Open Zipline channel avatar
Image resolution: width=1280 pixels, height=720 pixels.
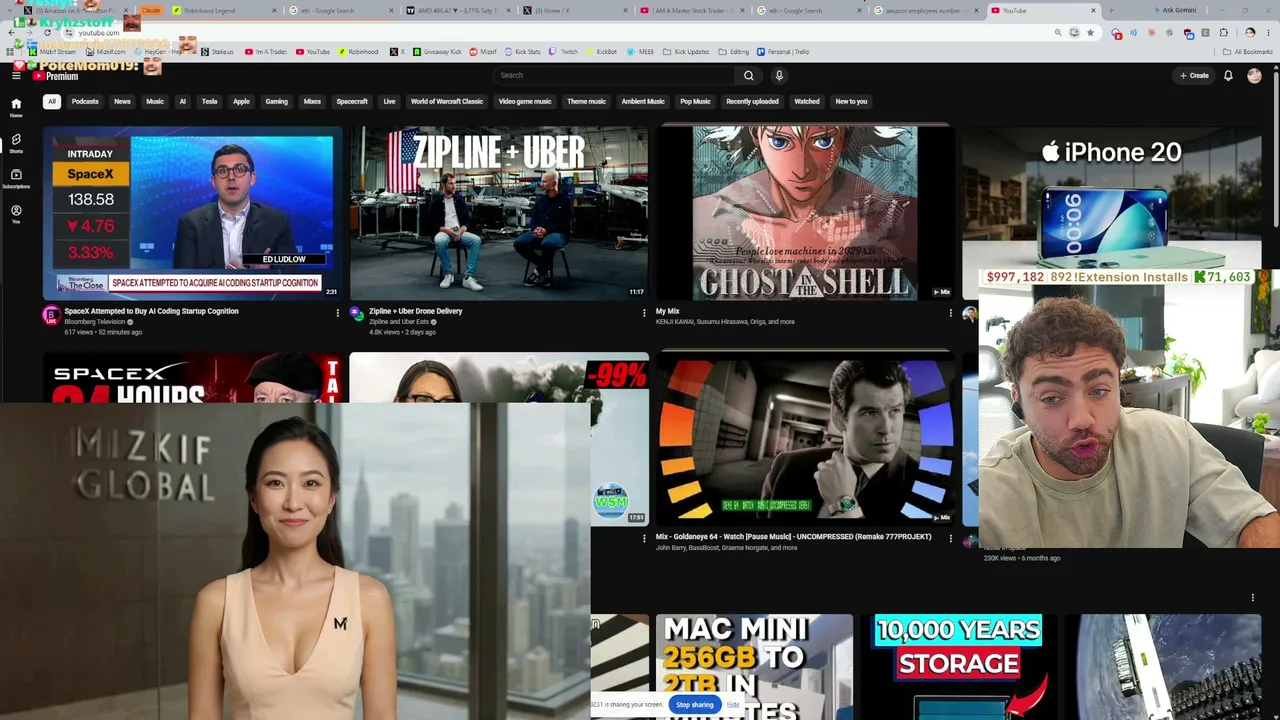point(357,315)
